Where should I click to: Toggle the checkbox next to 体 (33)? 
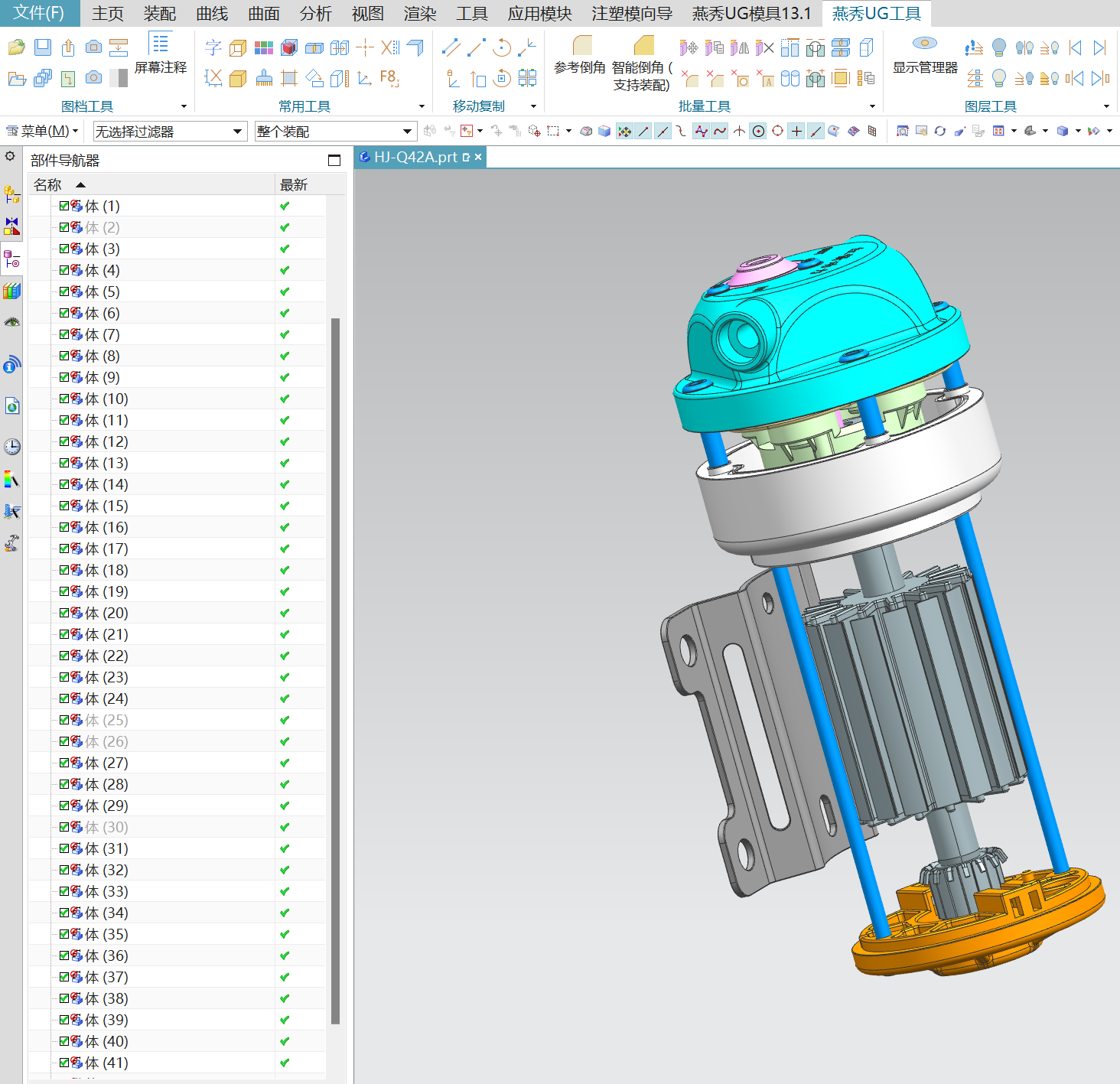pos(64,891)
